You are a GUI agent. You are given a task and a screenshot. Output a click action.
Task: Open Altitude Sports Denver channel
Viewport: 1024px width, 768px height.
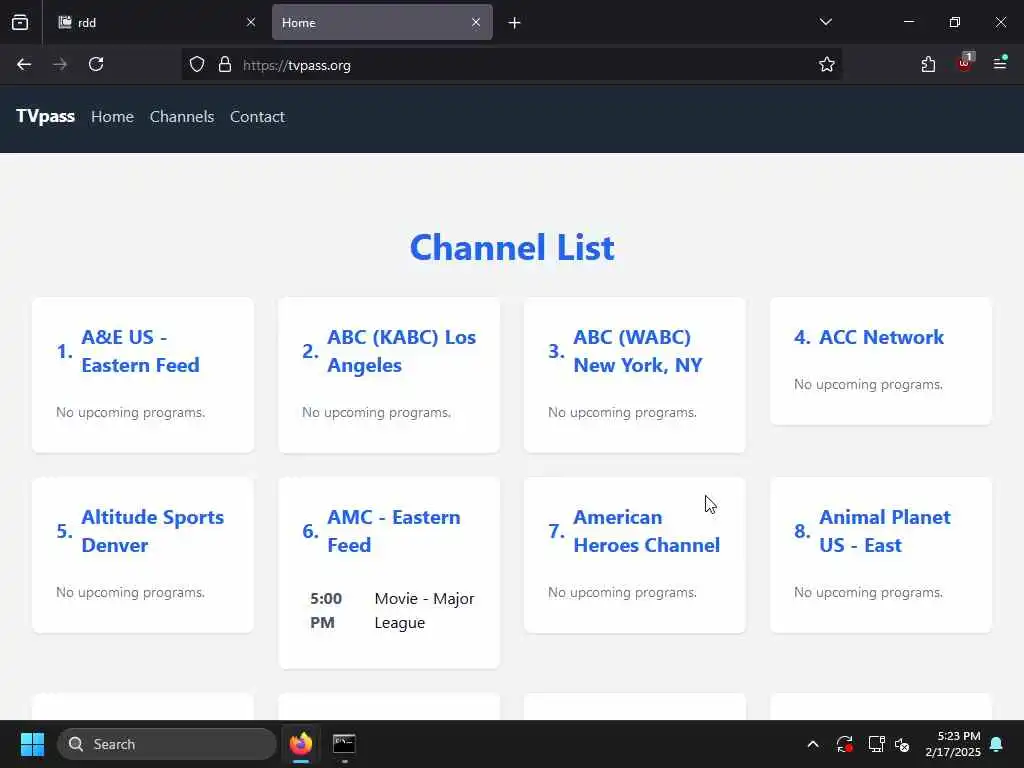[153, 531]
